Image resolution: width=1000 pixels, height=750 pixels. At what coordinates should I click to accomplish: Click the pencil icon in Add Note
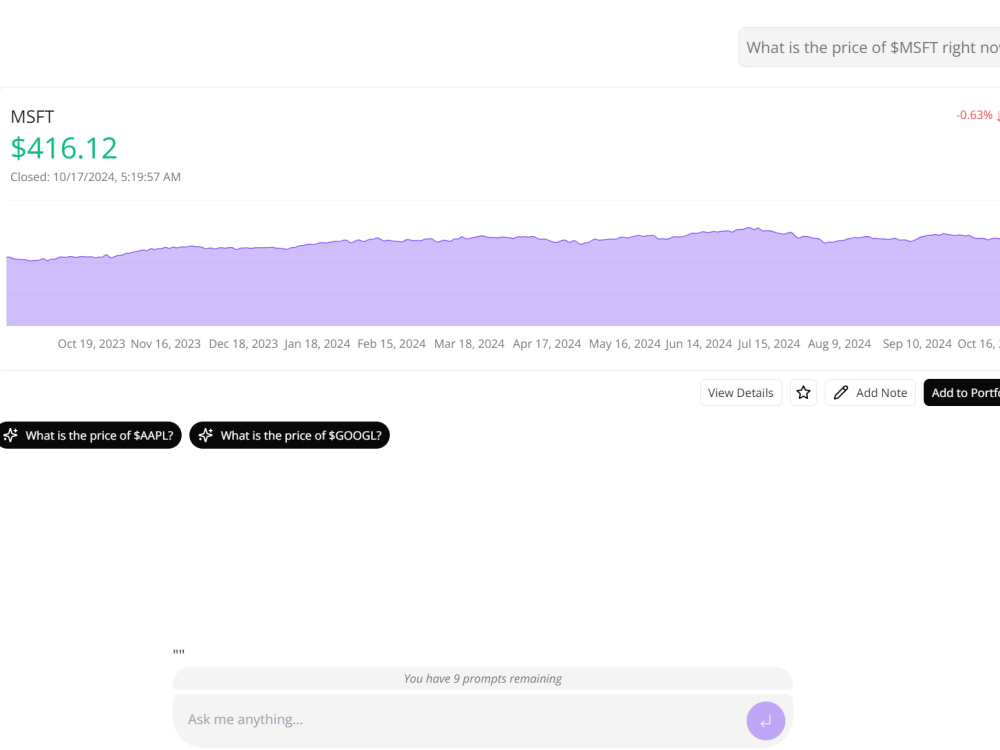(x=841, y=393)
